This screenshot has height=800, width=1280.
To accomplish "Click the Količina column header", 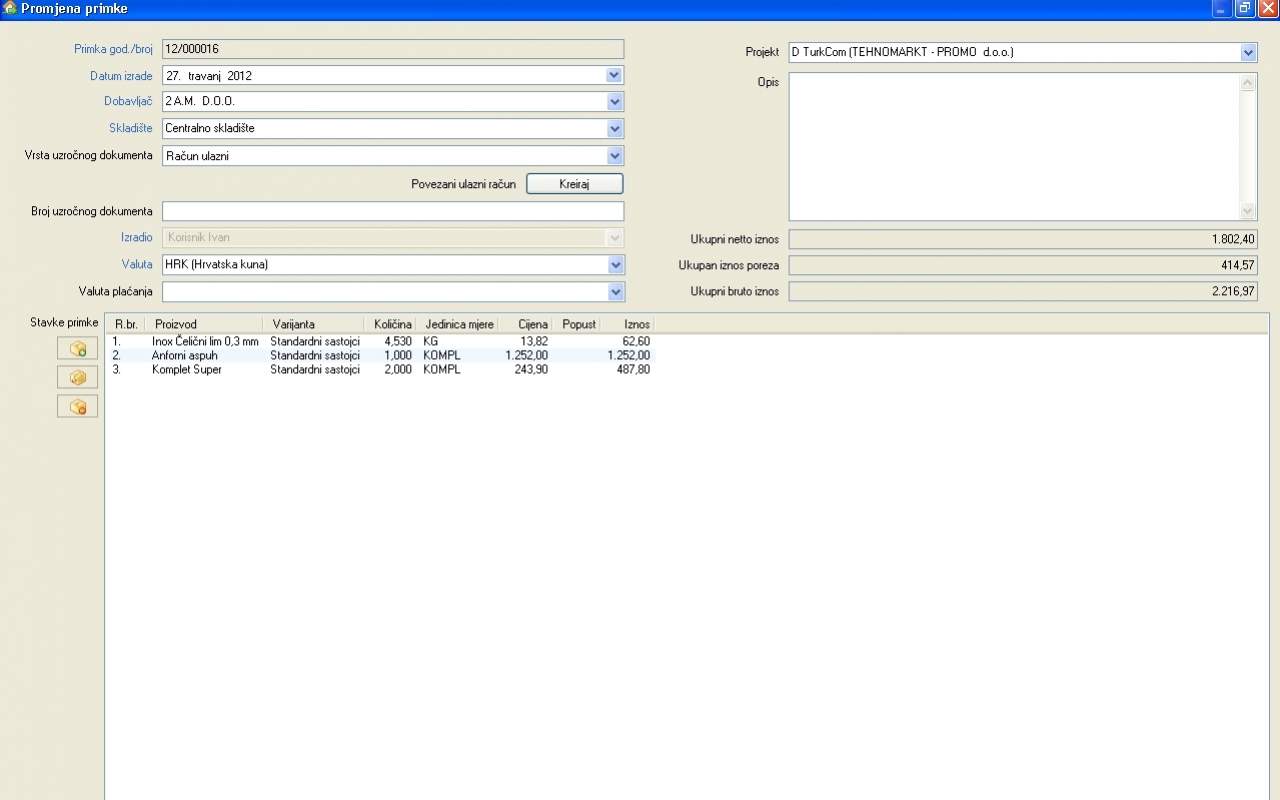I will pyautogui.click(x=392, y=324).
